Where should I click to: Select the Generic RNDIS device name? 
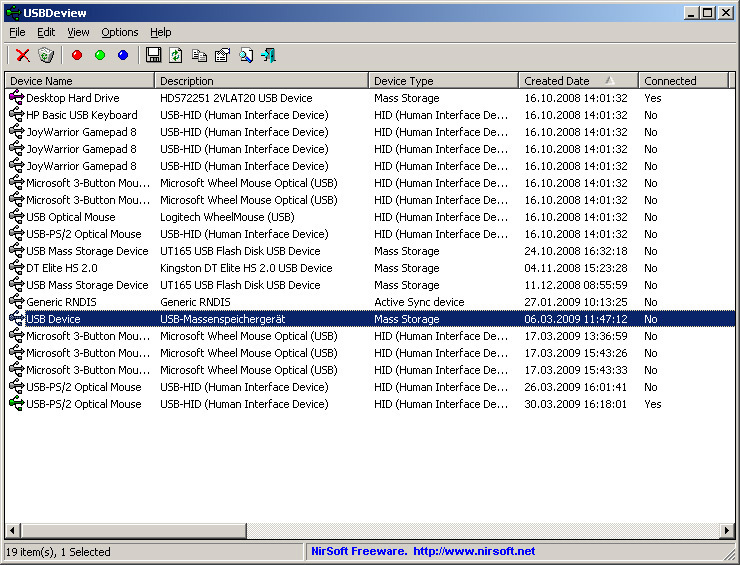click(x=61, y=302)
